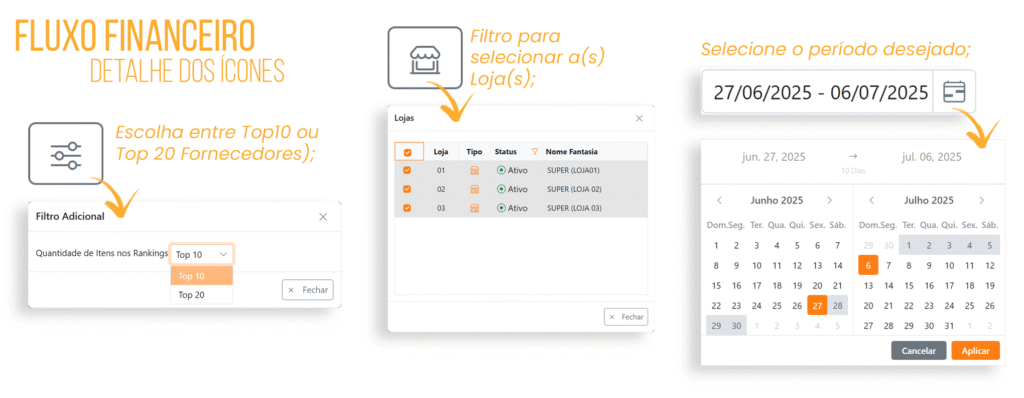Click the Tipo column header
This screenshot has width=1024, height=398.
tap(475, 152)
